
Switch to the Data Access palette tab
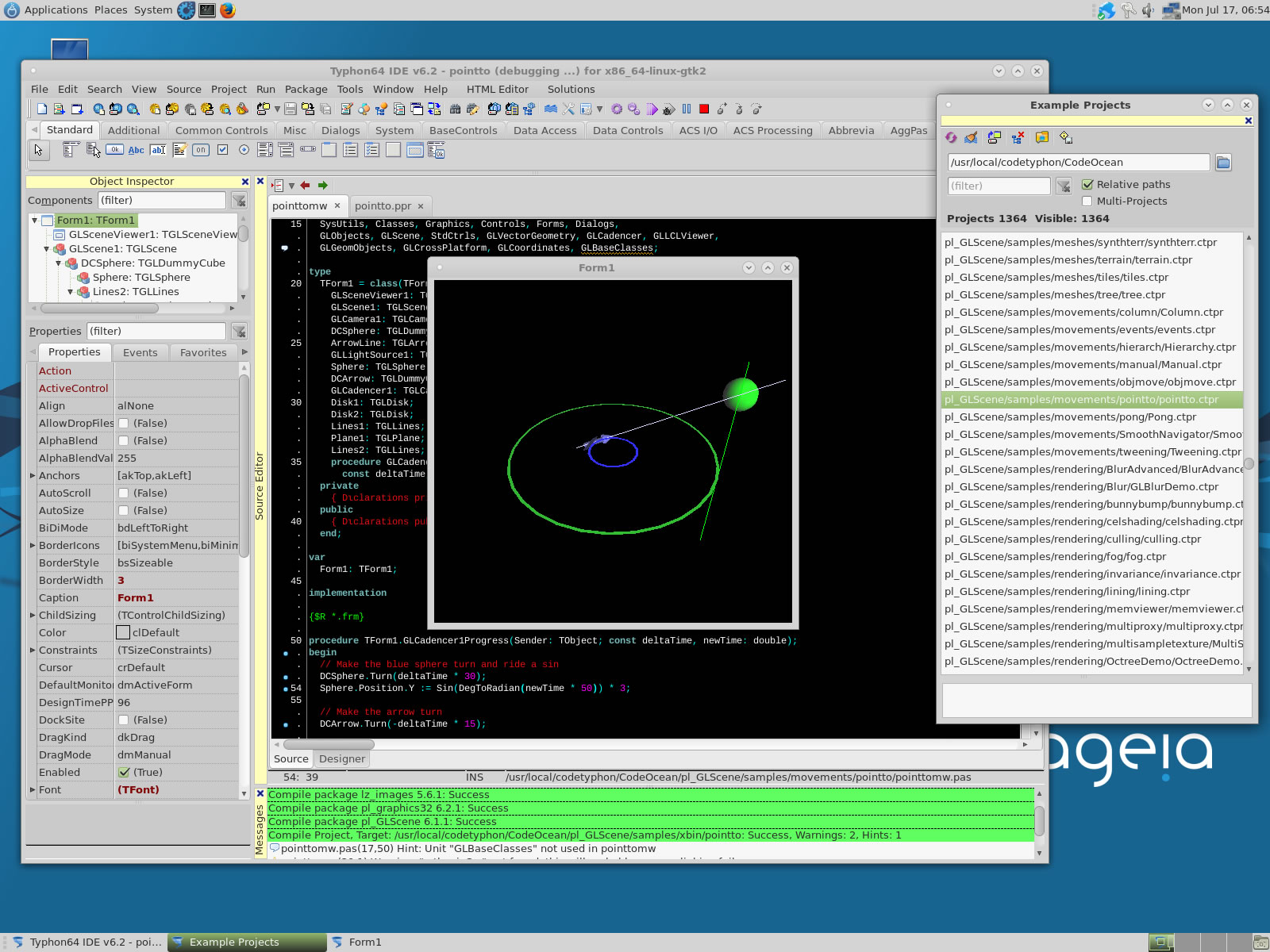click(545, 130)
